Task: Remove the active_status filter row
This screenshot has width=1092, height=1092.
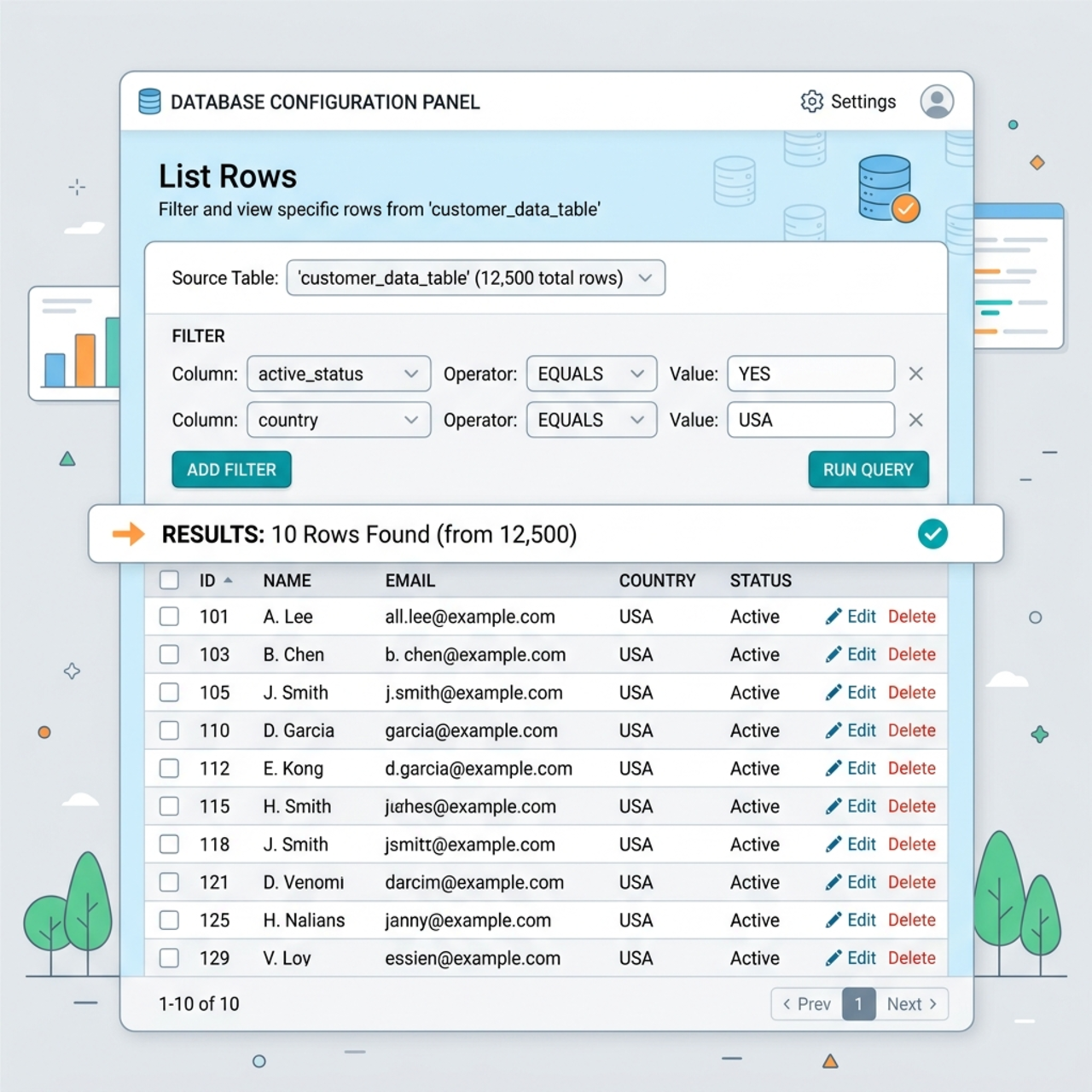Action: tap(916, 374)
